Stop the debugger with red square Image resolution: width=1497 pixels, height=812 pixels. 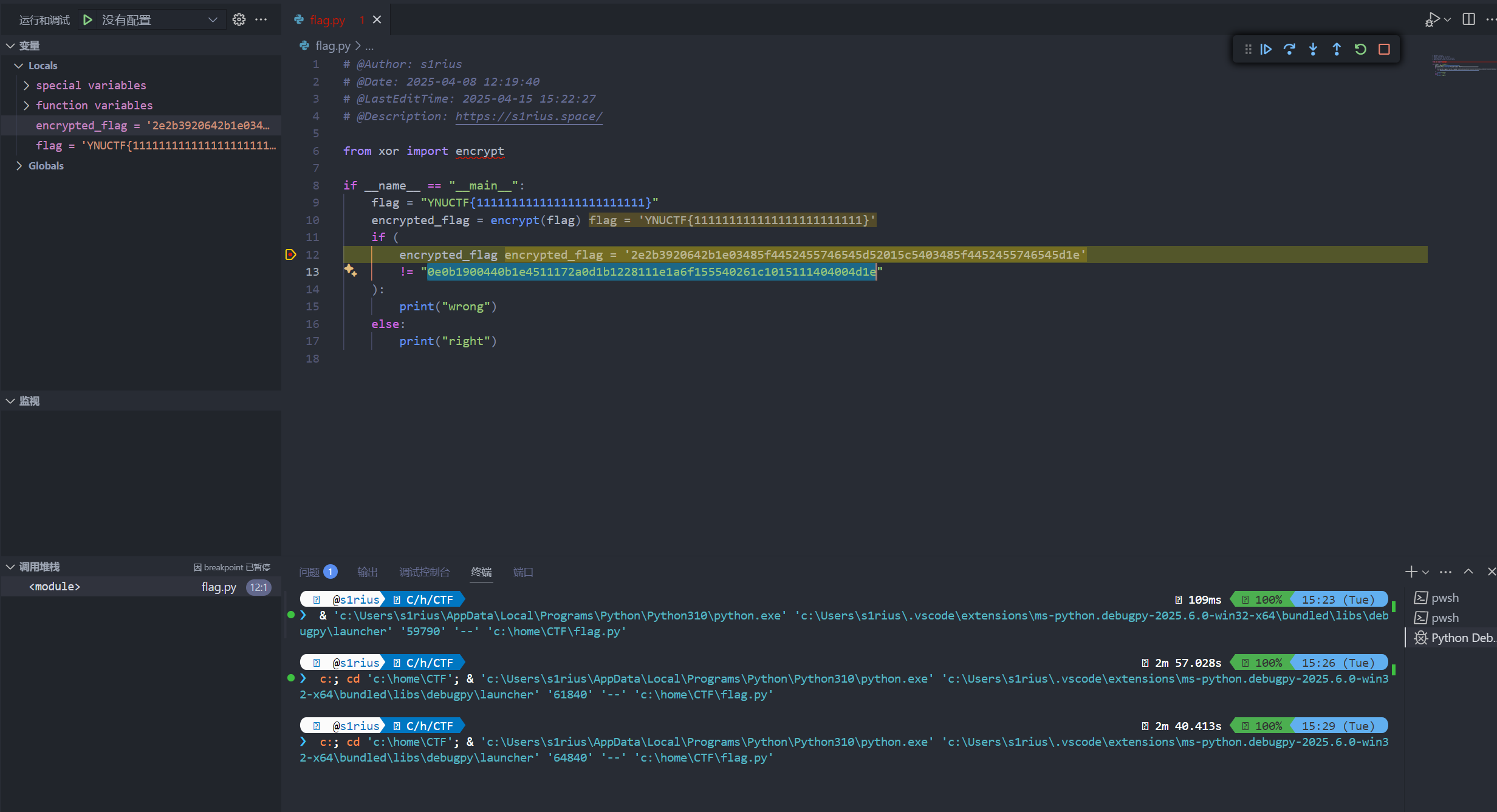click(x=1384, y=49)
